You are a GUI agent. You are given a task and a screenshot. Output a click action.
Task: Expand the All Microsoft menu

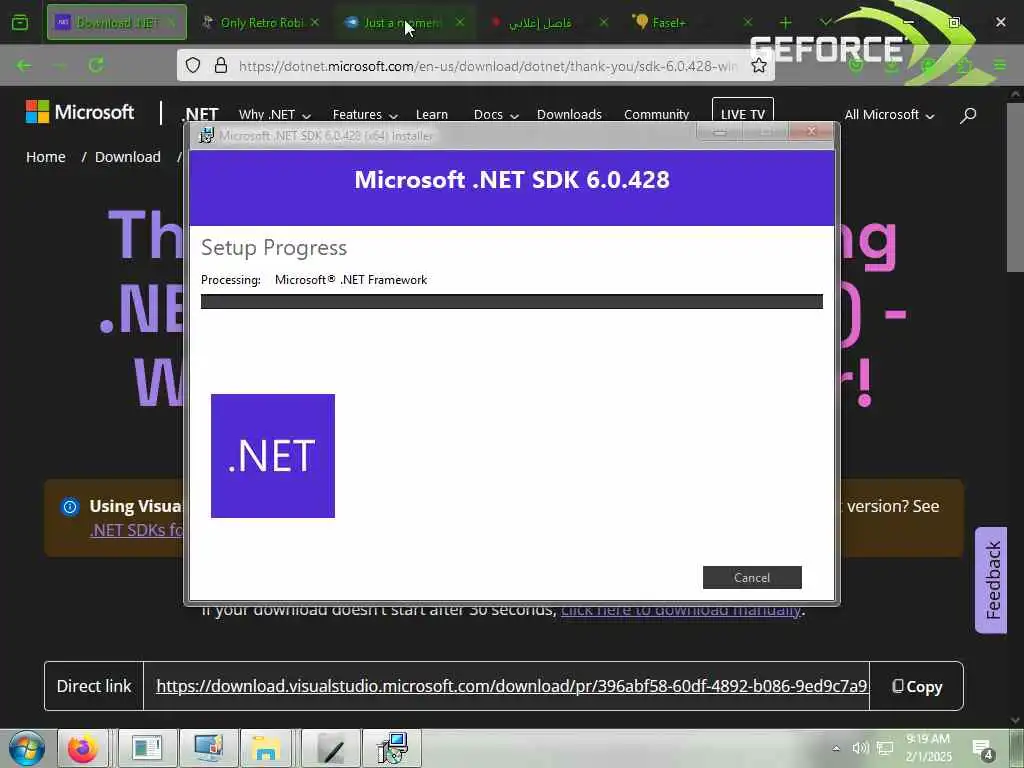point(889,115)
